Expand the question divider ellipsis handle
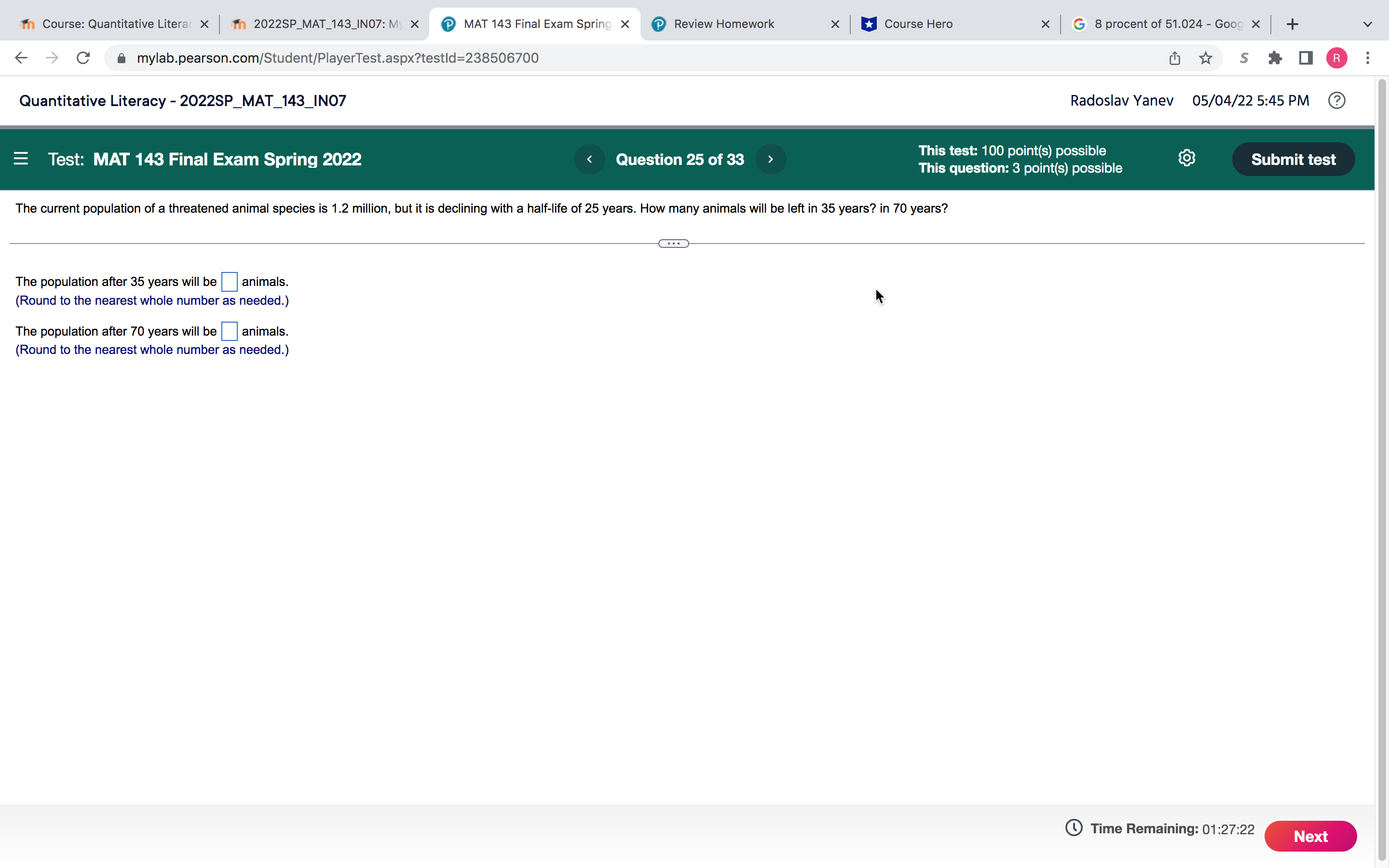This screenshot has width=1389, height=868. point(673,244)
